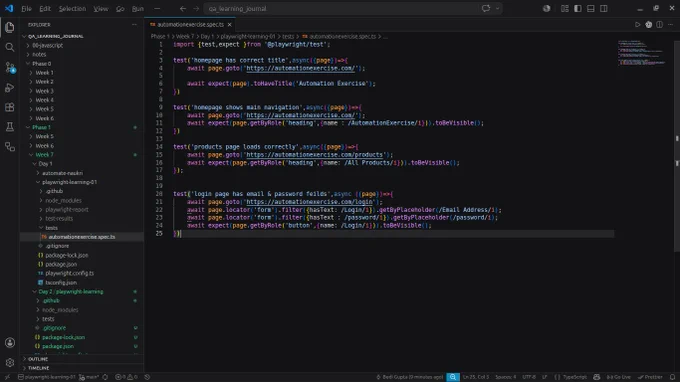Open the View menu
The height and width of the screenshot is (382, 680).
tap(101, 9)
